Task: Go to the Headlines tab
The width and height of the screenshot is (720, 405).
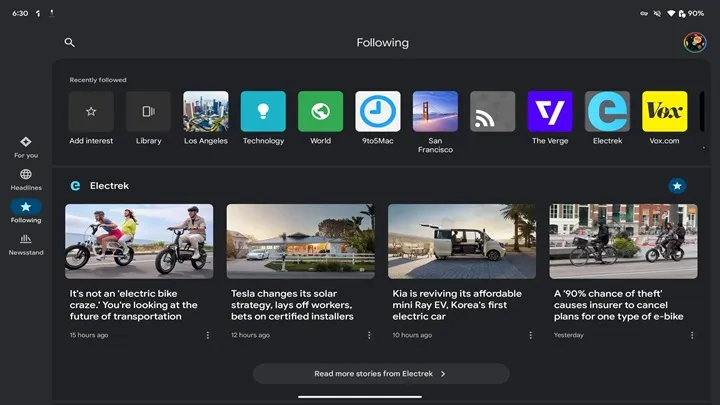Action: tap(26, 180)
